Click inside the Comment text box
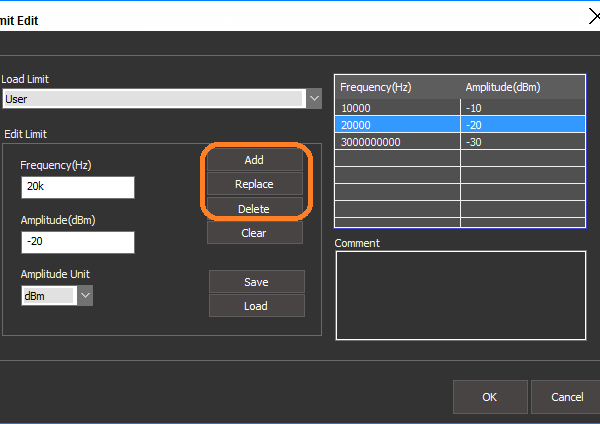This screenshot has height=424, width=600. click(460, 295)
